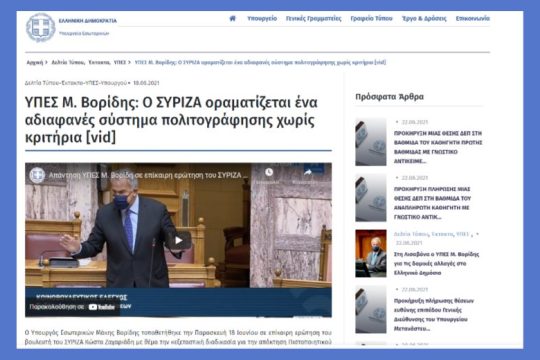Click category tags Δελτία Τύπου-Έκτακτα-ΥΠΕΣ-Υπουργού above title
Viewport: 540px width, 360px height.
76,83
